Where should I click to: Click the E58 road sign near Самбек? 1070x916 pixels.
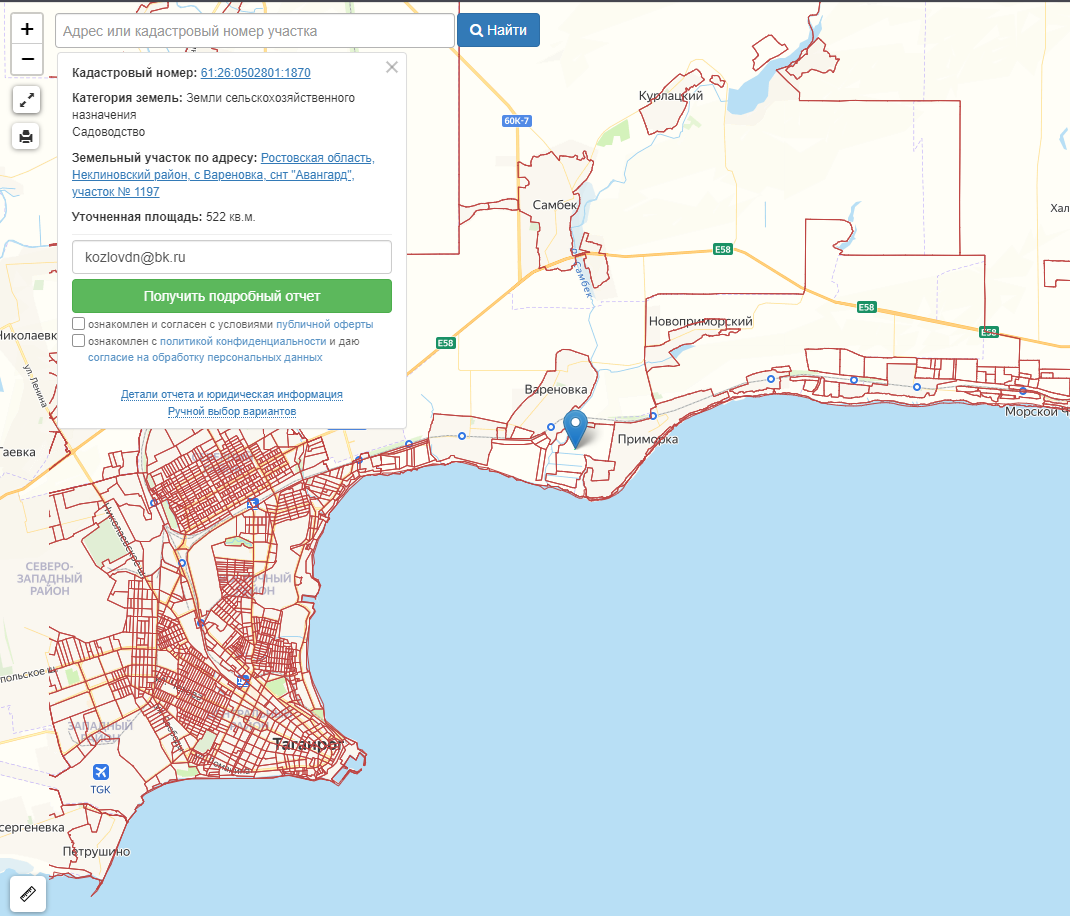point(723,249)
